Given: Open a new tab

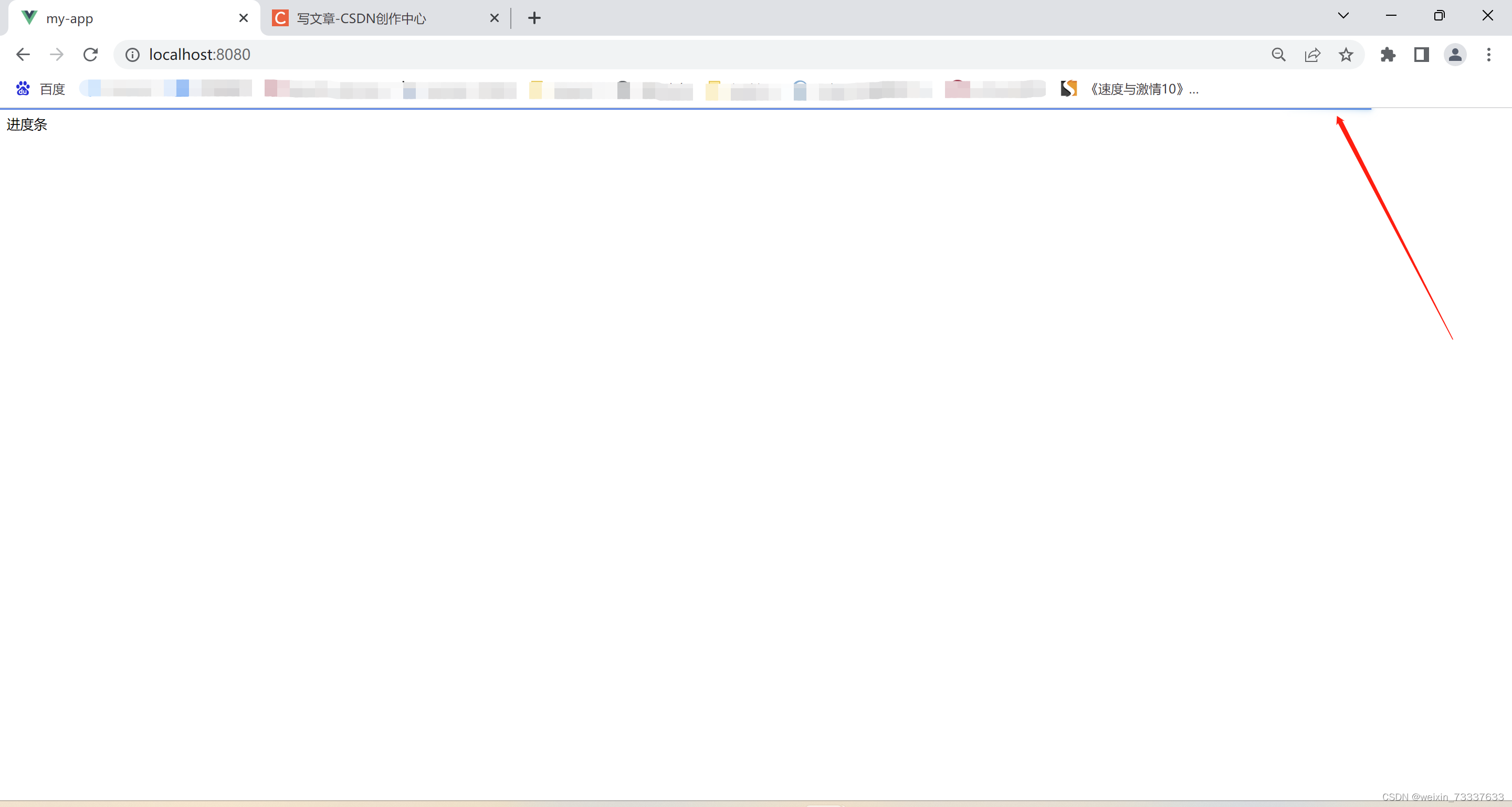Looking at the screenshot, I should pos(534,18).
